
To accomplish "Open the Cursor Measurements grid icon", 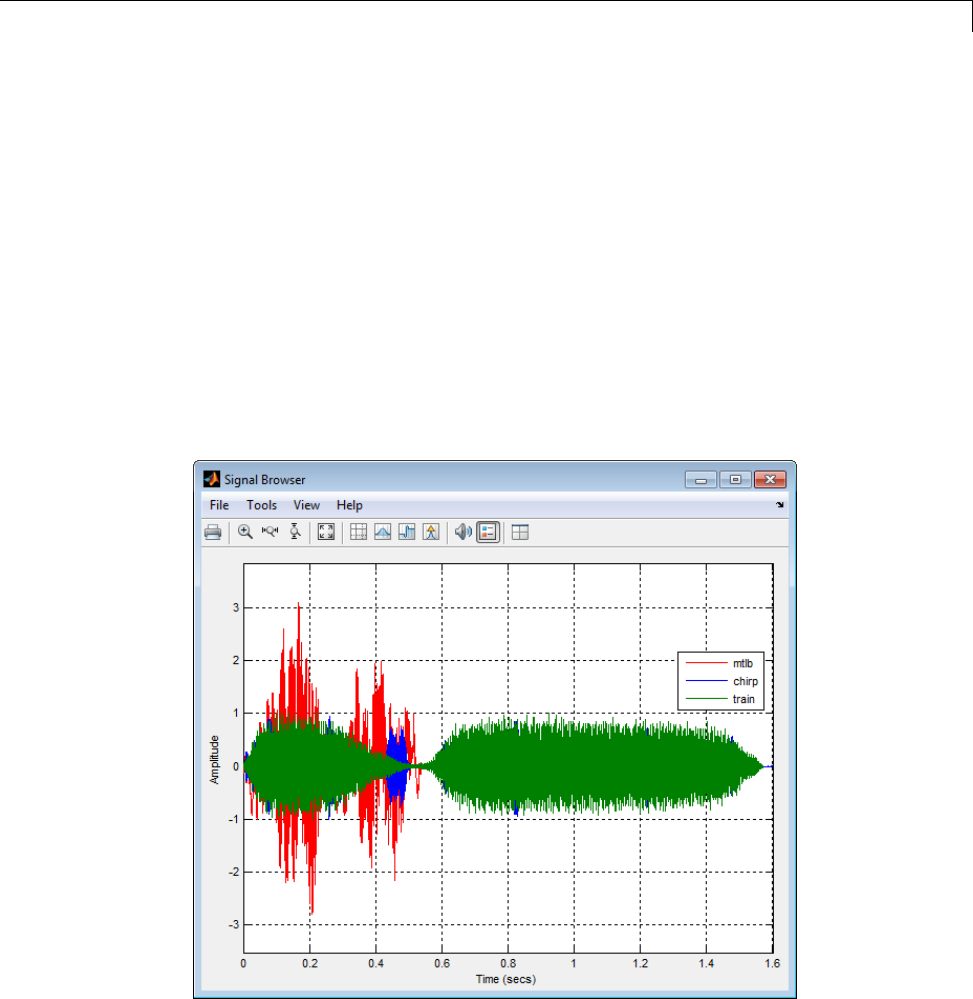I will [x=359, y=532].
